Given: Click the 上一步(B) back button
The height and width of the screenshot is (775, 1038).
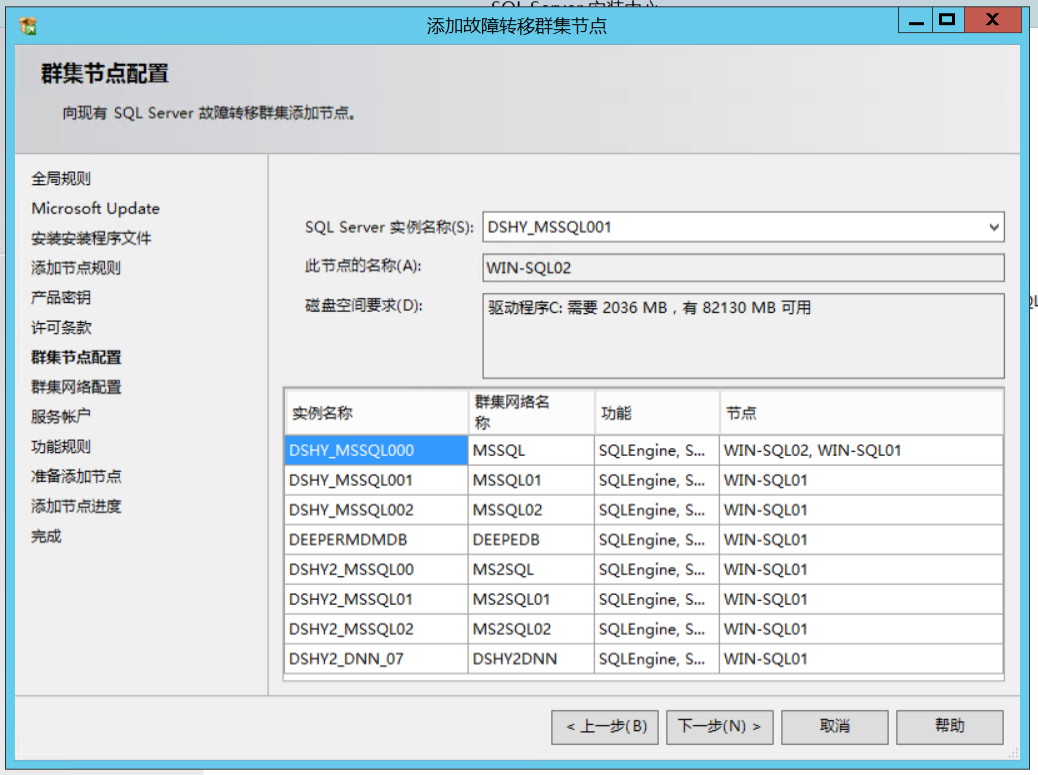Looking at the screenshot, I should [605, 727].
